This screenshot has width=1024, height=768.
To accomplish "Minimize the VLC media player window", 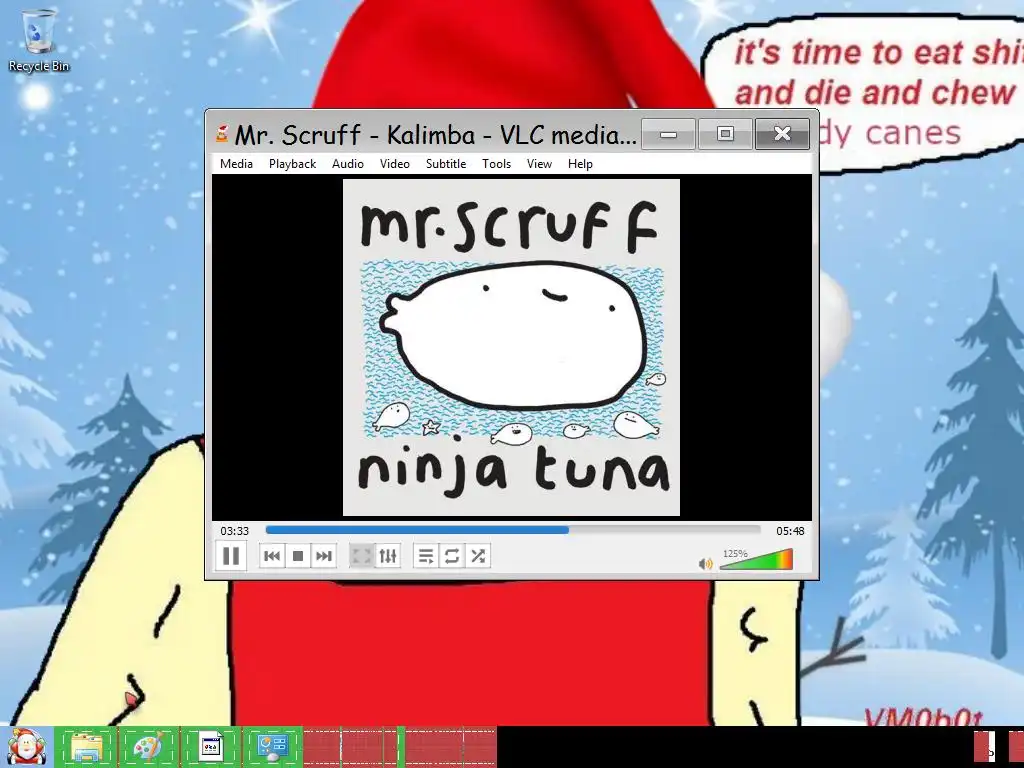I will tap(668, 134).
